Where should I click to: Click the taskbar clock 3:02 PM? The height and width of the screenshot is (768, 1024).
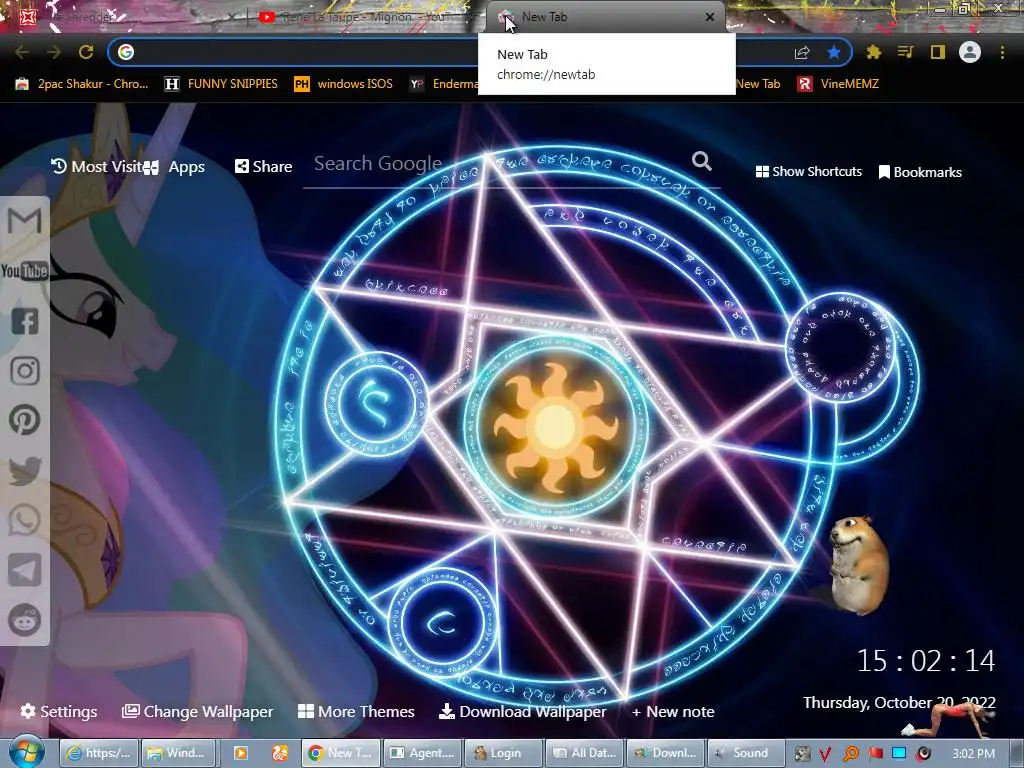point(974,754)
